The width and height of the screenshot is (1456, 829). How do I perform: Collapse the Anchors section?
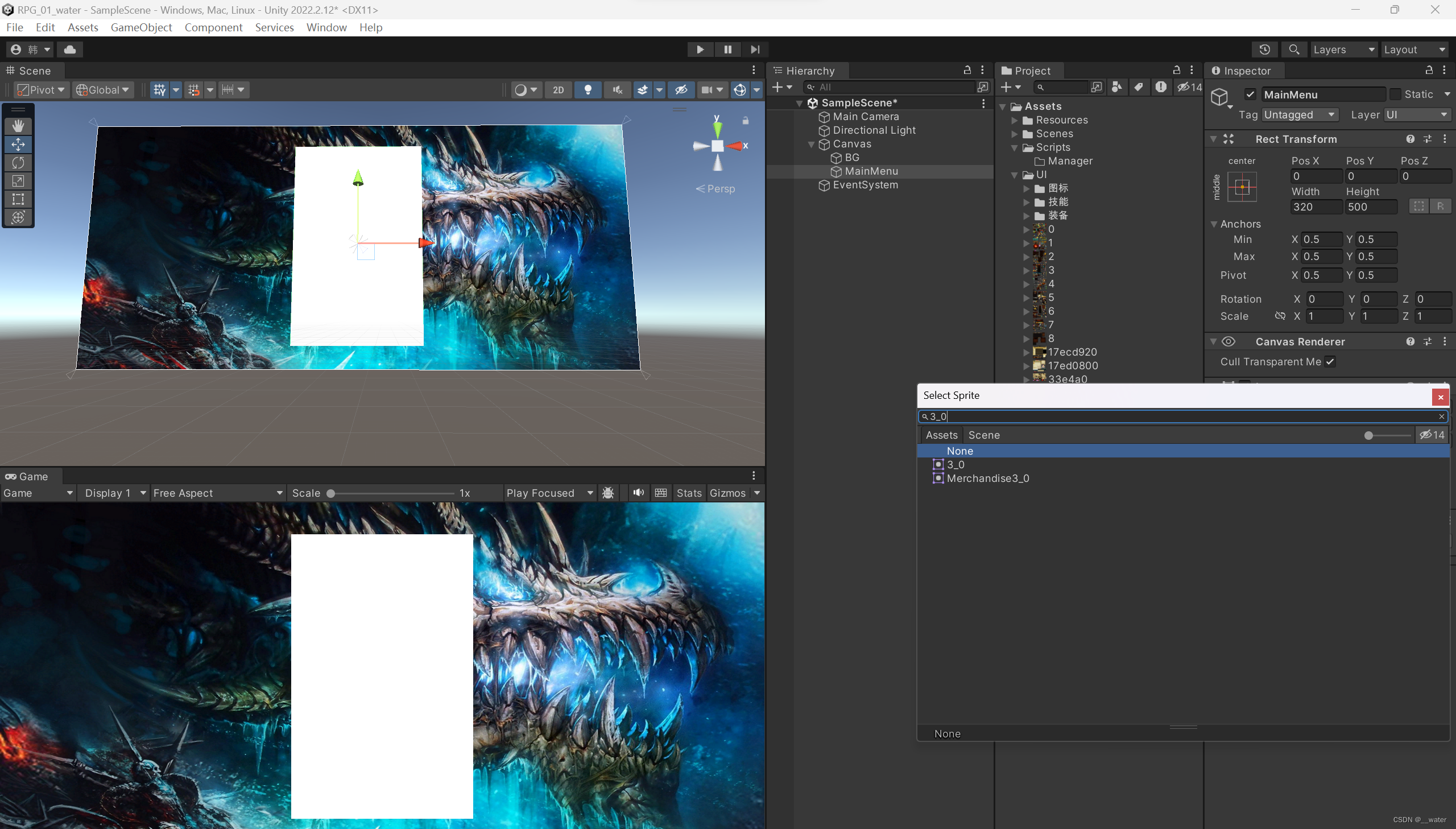pos(1213,224)
